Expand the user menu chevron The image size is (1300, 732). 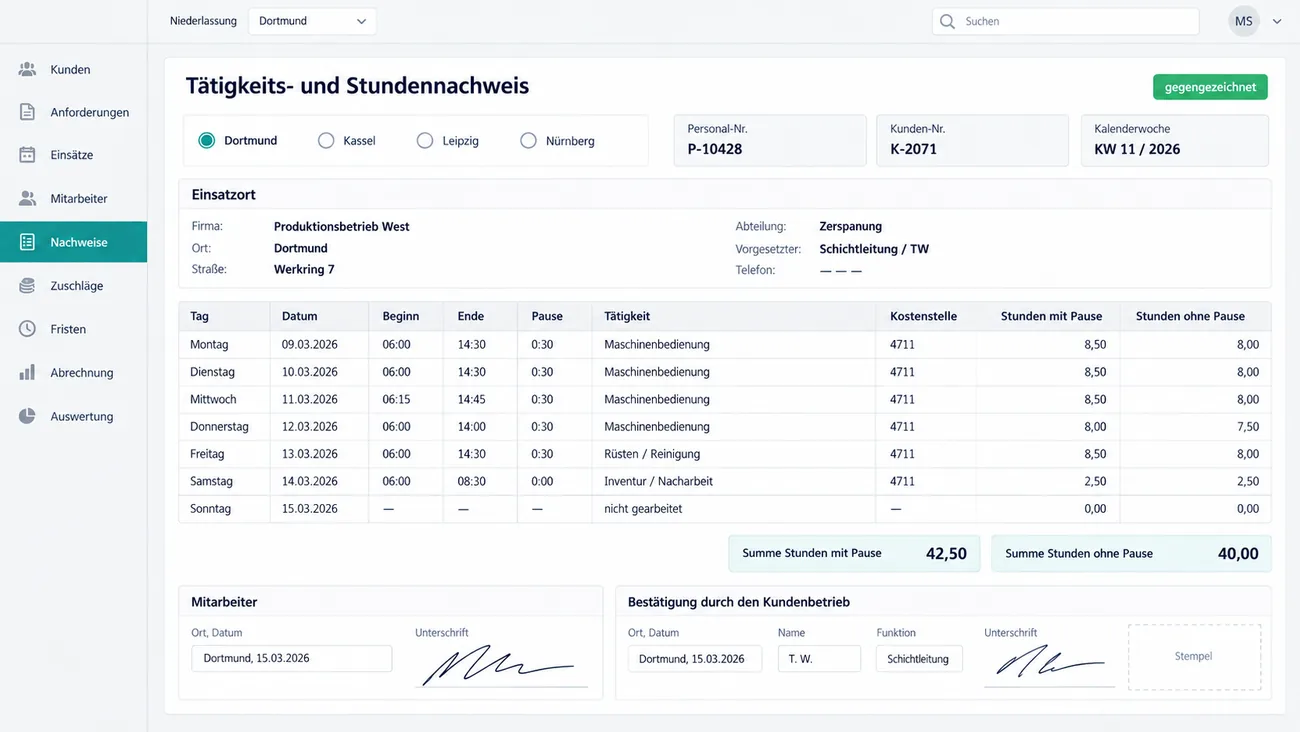pyautogui.click(x=1277, y=21)
